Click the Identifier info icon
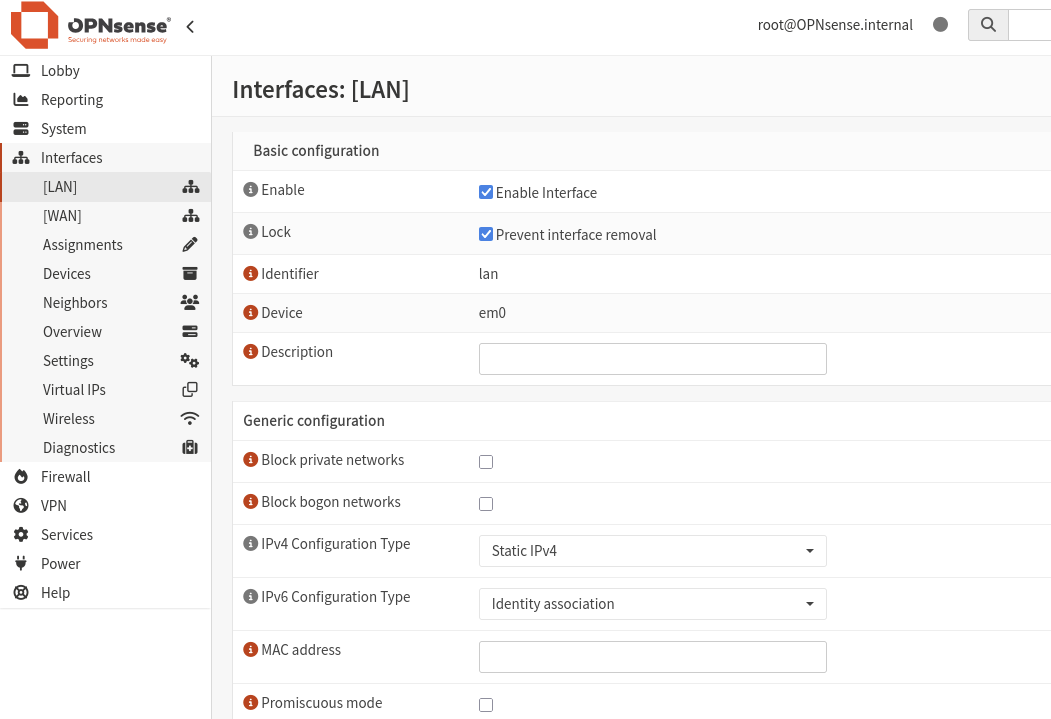1051x719 pixels. click(251, 273)
